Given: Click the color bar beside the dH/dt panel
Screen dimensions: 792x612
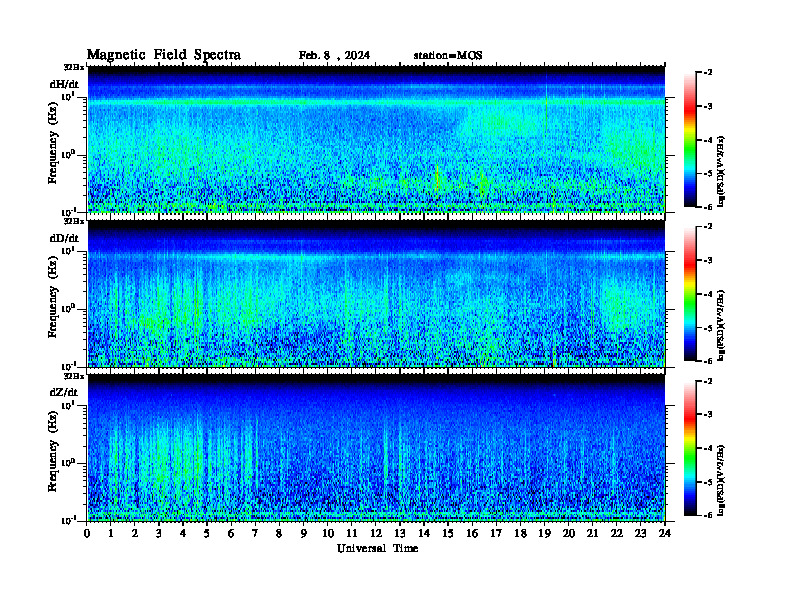Looking at the screenshot, I should click(689, 139).
